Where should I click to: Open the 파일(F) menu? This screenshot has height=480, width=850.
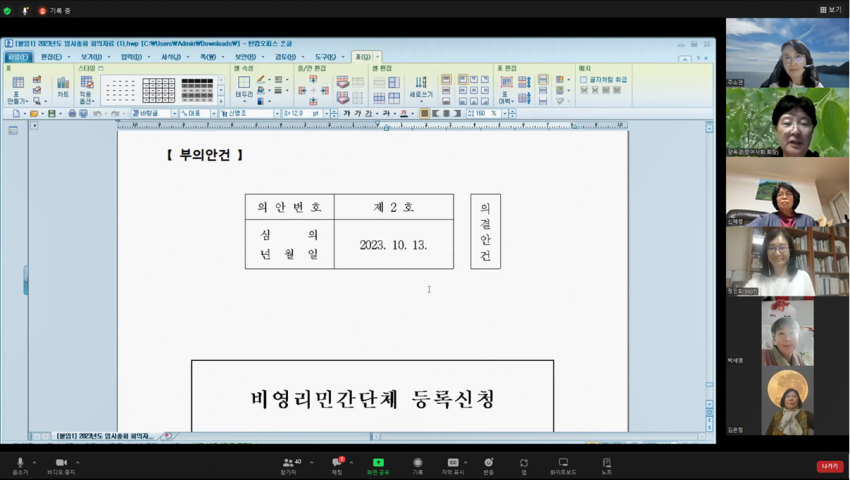(x=17, y=57)
